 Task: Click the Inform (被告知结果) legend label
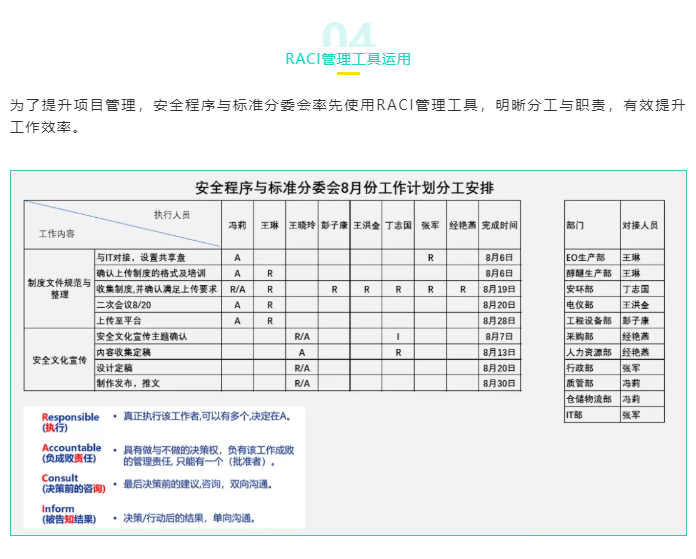pyautogui.click(x=71, y=514)
